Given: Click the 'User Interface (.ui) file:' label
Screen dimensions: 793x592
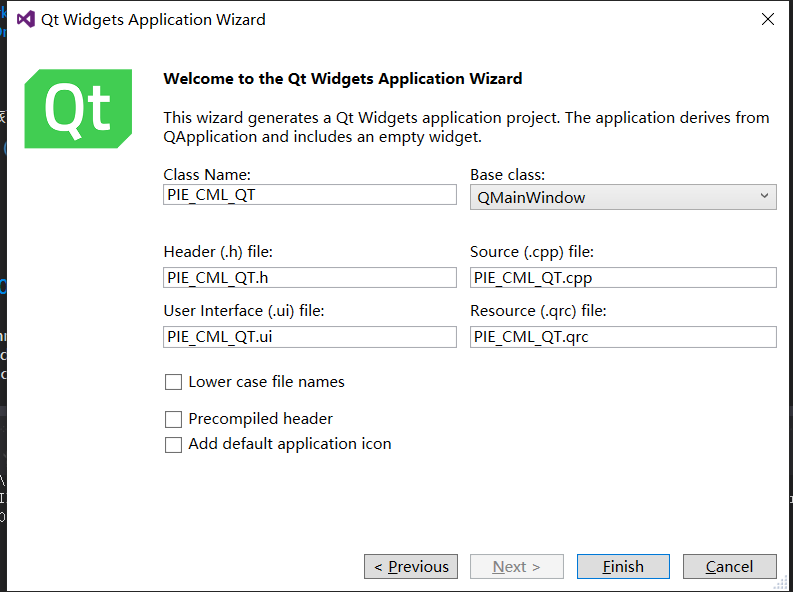Looking at the screenshot, I should tap(244, 310).
